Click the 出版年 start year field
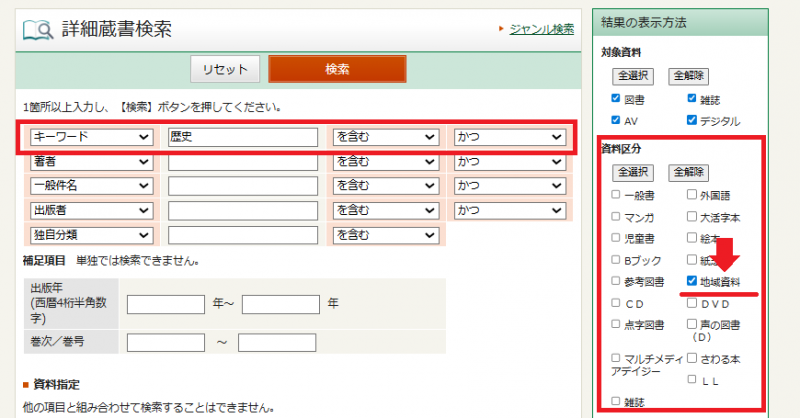Viewport: 800px width, 418px height. pyautogui.click(x=165, y=304)
